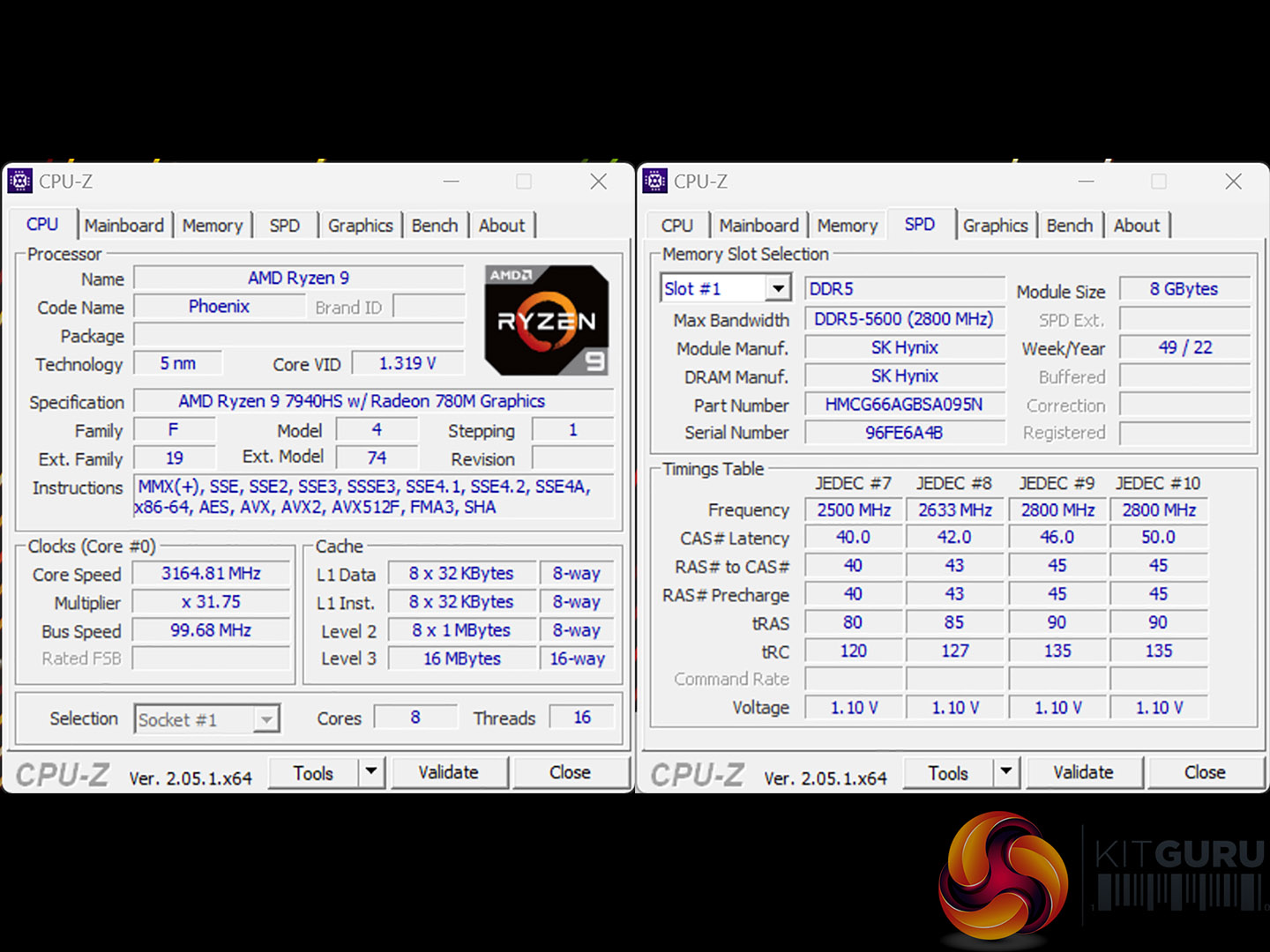The width and height of the screenshot is (1270, 952).
Task: Click the JEDEC #8 tRAS value "85"
Action: click(955, 622)
